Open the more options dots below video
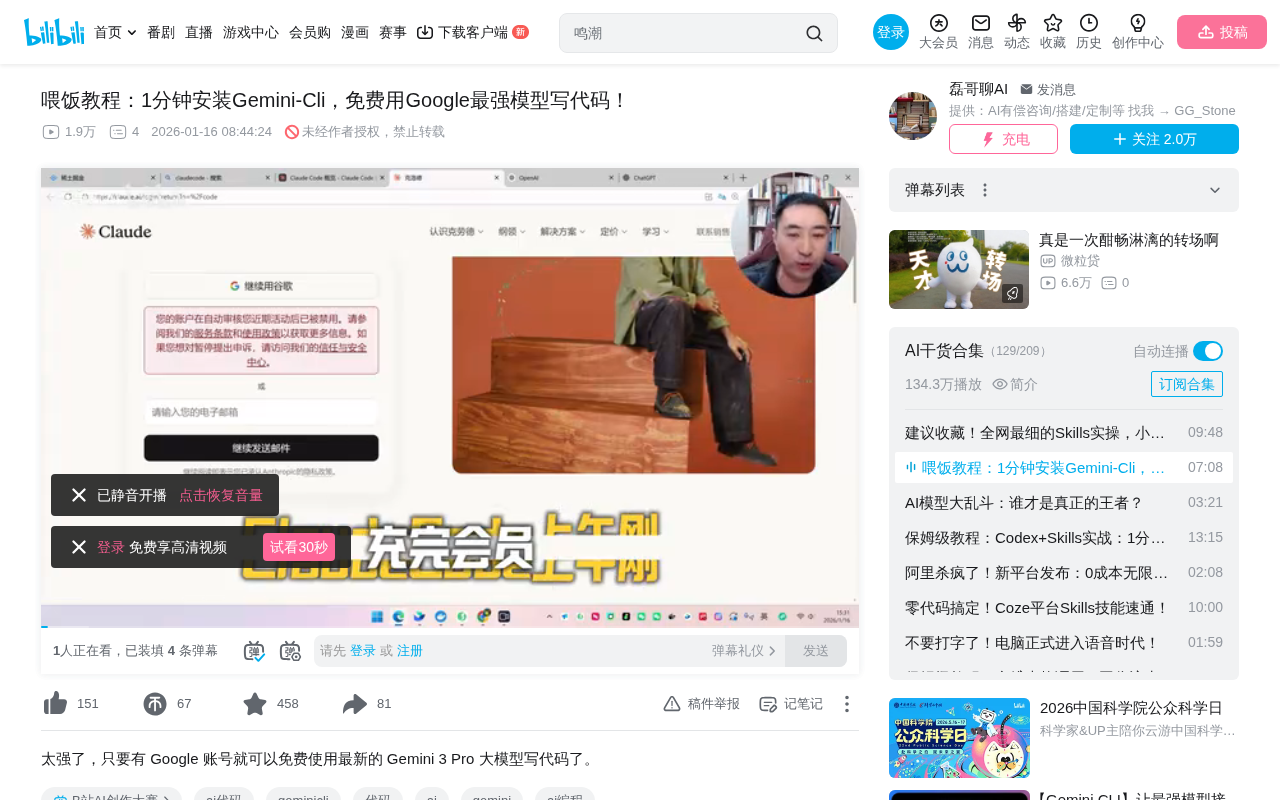 [x=846, y=704]
